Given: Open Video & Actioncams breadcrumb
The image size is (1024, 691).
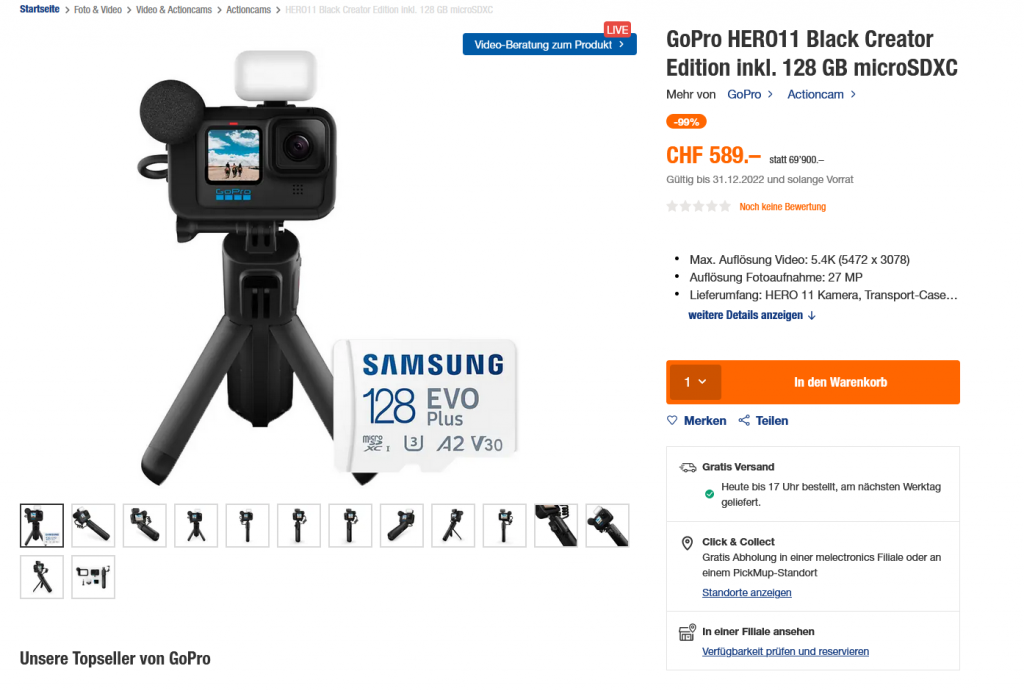Looking at the screenshot, I should pyautogui.click(x=174, y=10).
